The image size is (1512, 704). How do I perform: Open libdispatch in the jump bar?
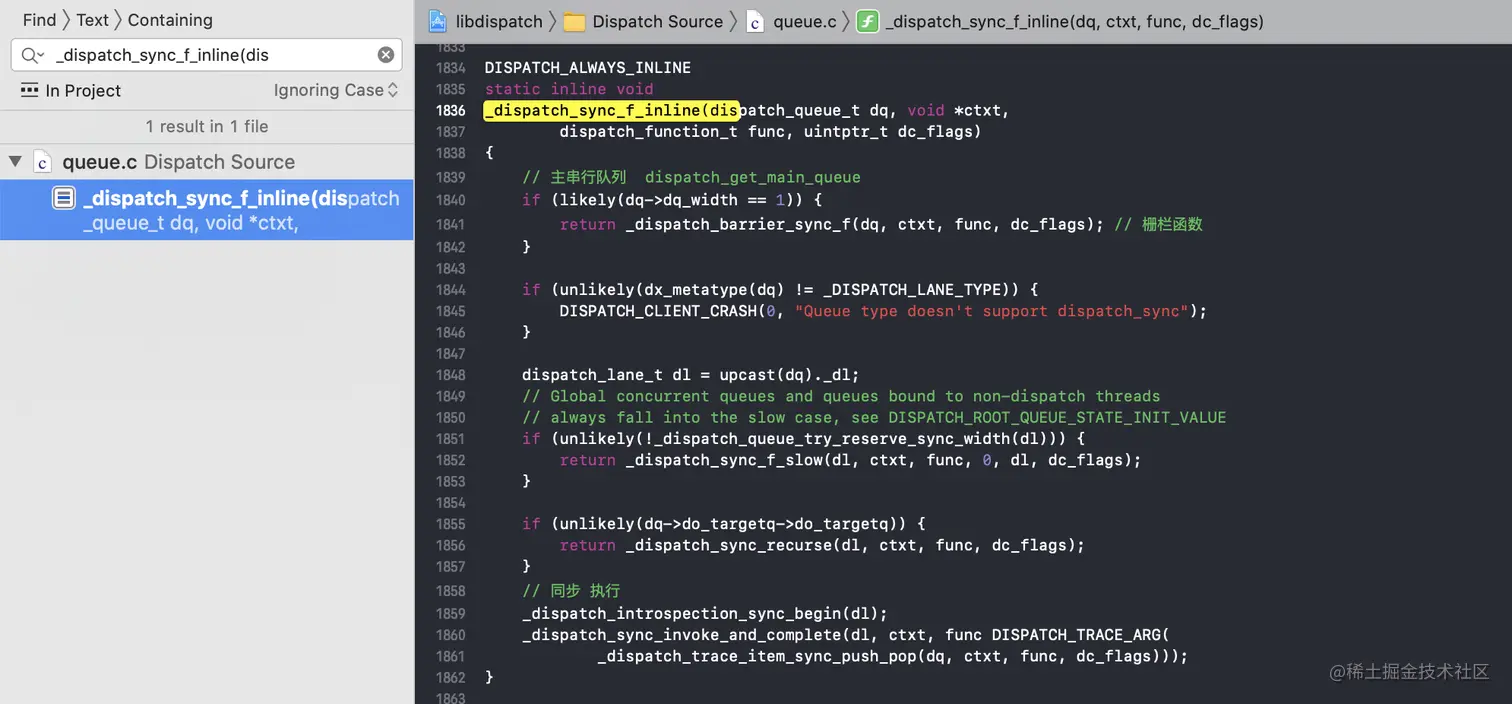pyautogui.click(x=497, y=21)
